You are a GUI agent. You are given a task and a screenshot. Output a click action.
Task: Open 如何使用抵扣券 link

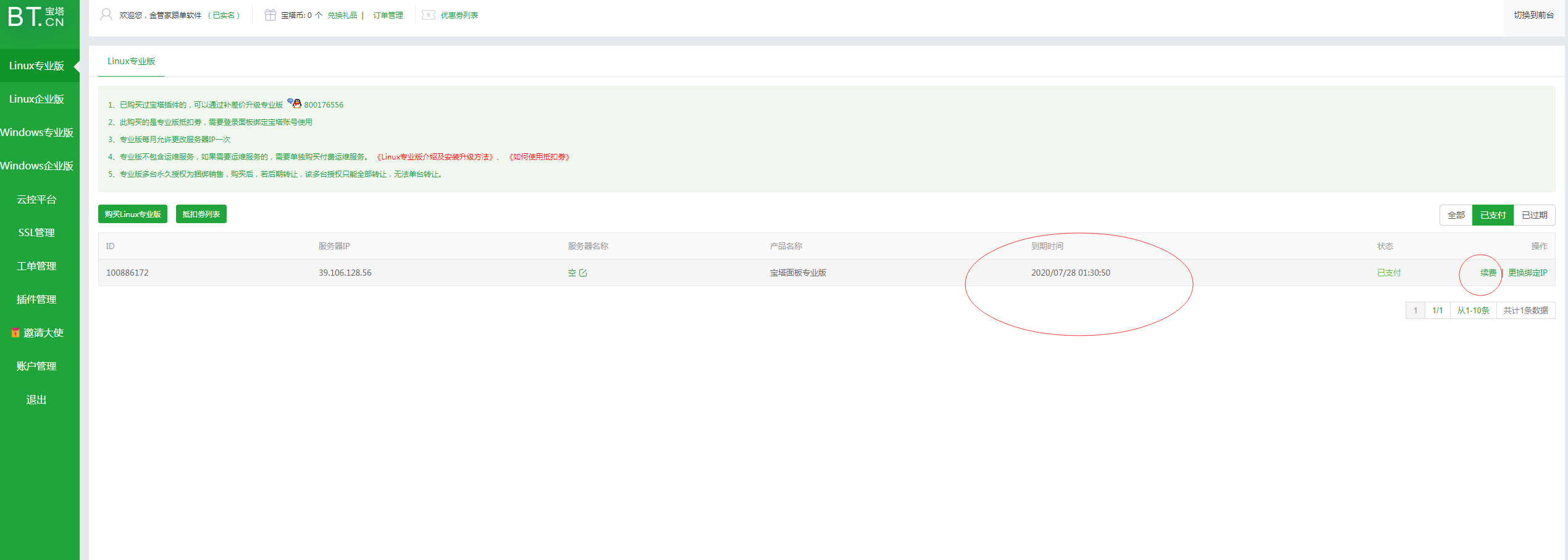(x=540, y=157)
